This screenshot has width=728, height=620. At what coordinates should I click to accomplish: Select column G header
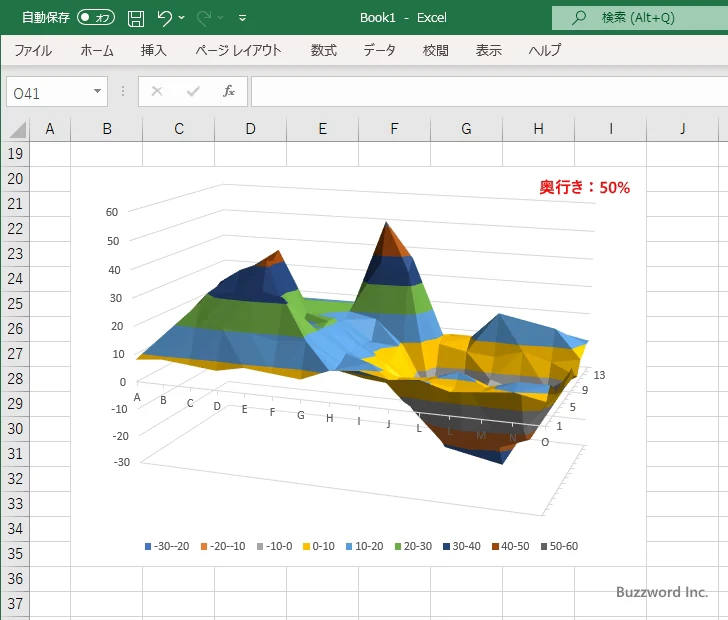467,129
